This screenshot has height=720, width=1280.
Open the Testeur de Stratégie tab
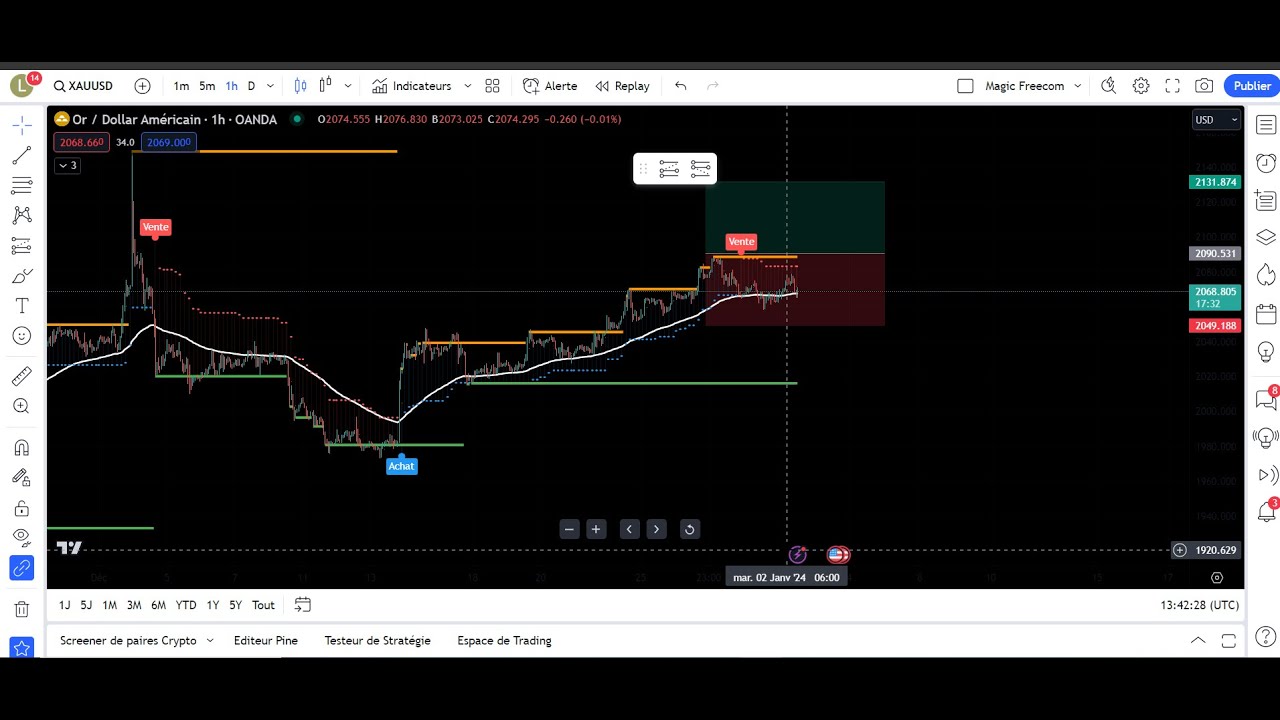[x=377, y=640]
